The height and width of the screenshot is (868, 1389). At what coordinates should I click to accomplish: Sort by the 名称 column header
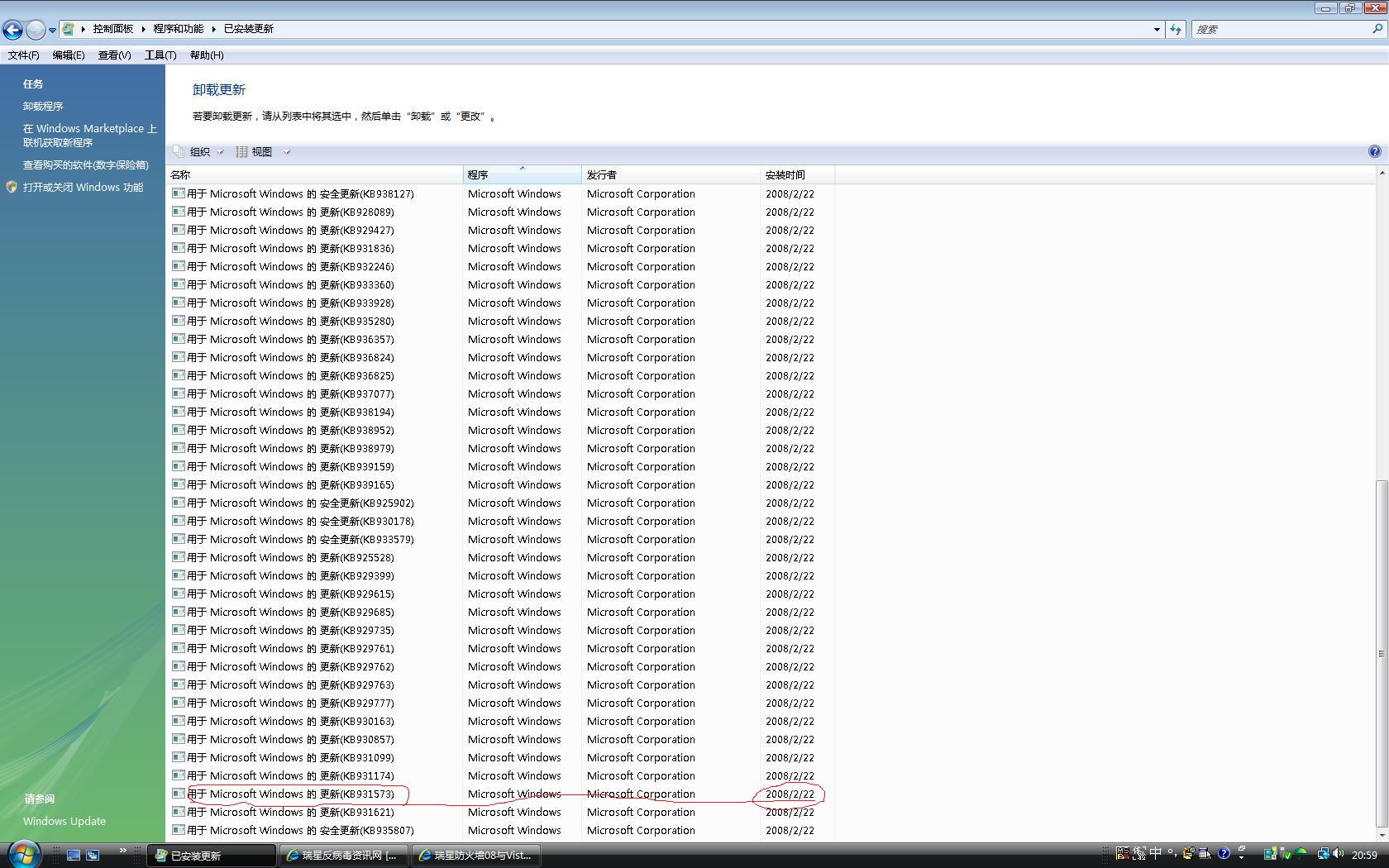click(x=315, y=175)
